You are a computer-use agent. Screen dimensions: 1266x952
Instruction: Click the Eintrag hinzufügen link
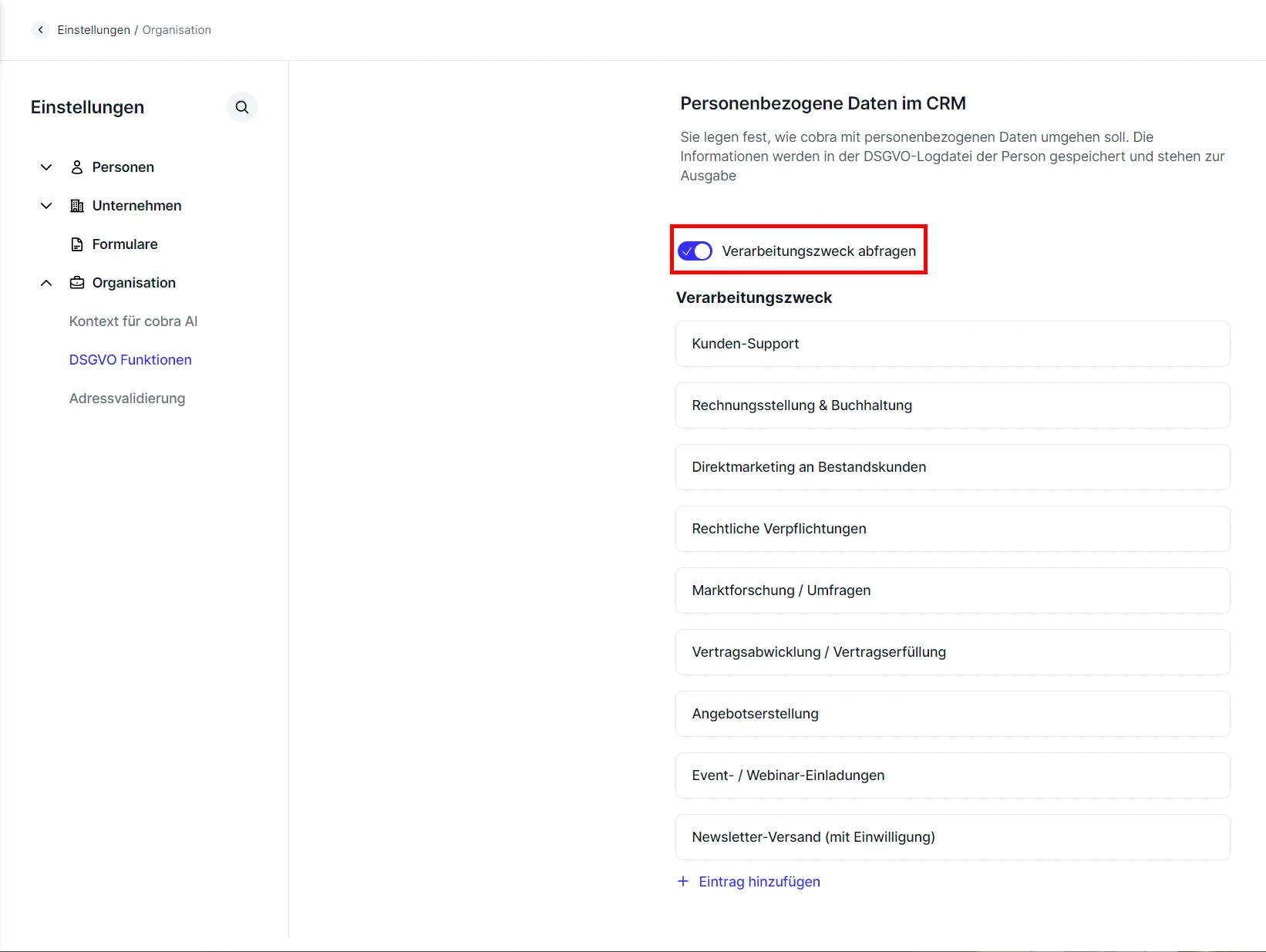click(759, 881)
